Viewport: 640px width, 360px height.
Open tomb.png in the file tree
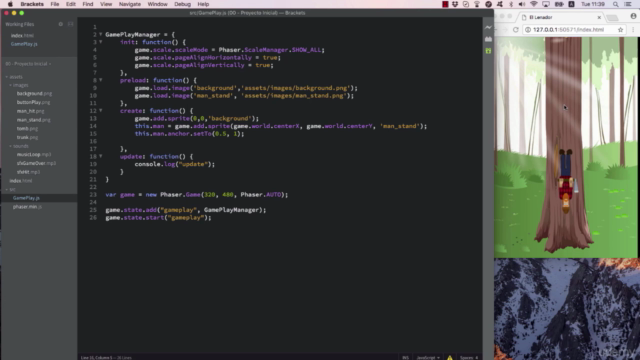[27, 129]
